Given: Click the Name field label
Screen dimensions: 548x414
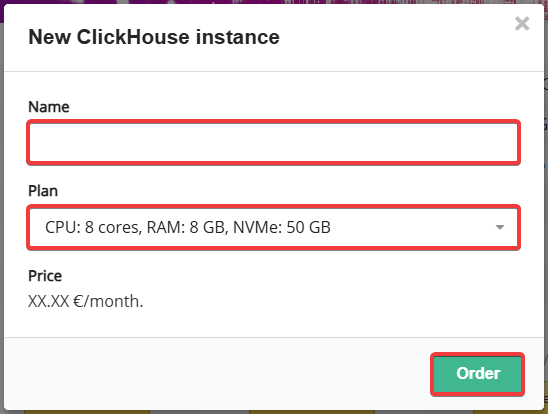Looking at the screenshot, I should pyautogui.click(x=49, y=107).
